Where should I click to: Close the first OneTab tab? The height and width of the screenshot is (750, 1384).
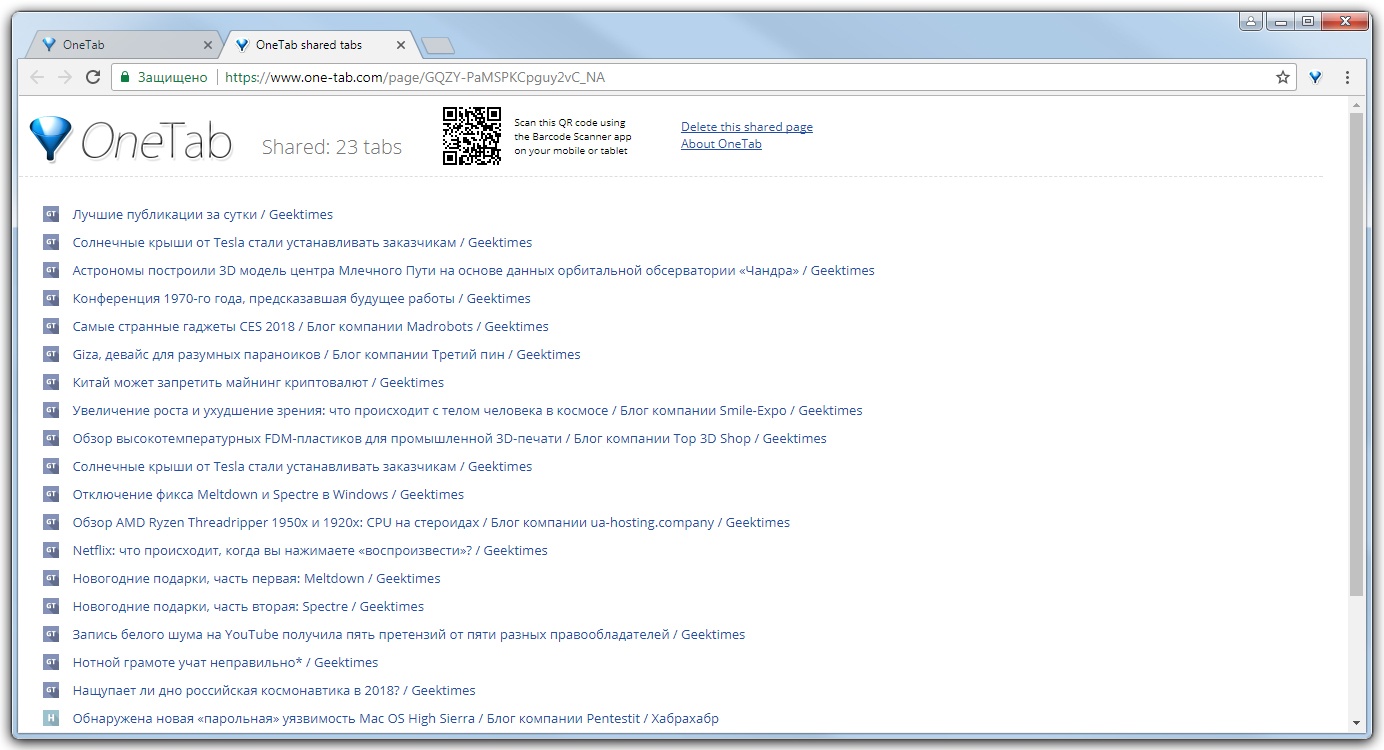click(208, 45)
